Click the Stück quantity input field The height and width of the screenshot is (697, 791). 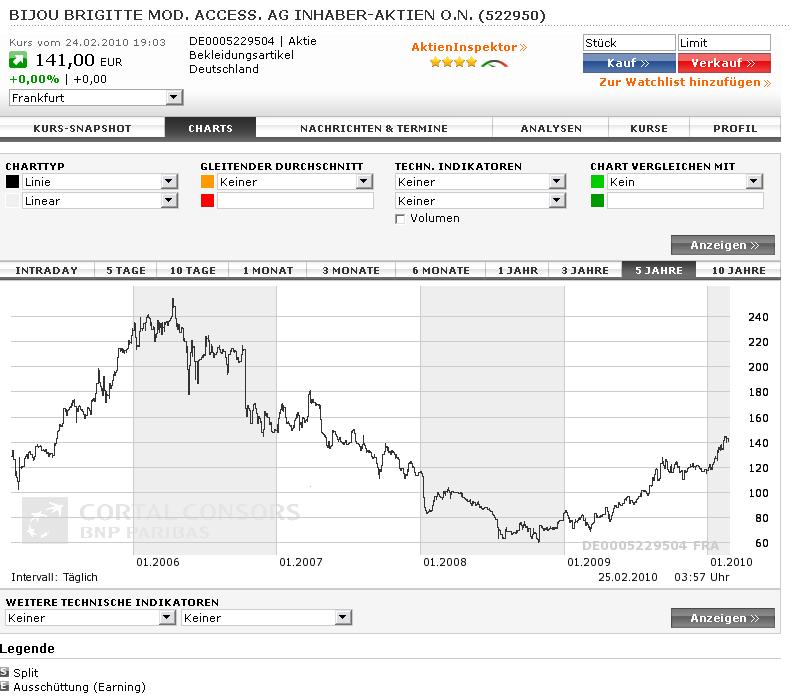629,43
